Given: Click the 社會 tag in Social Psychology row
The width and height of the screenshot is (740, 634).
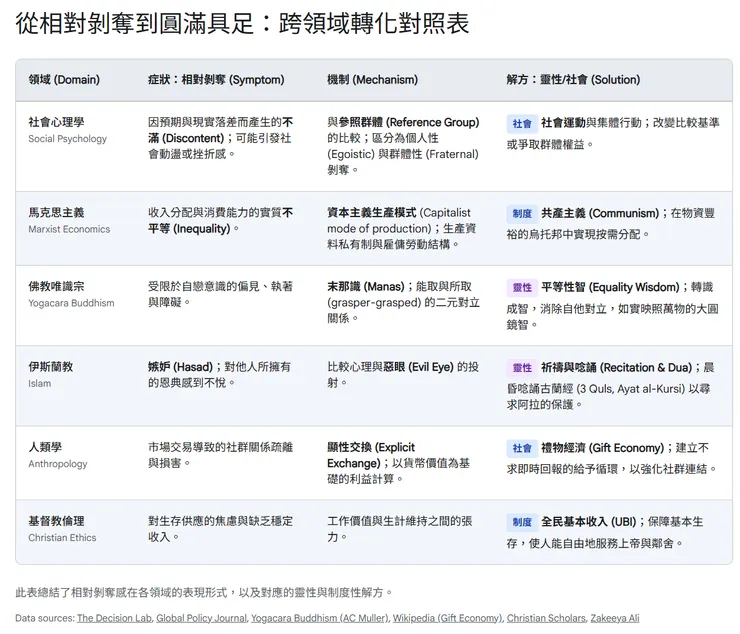Looking at the screenshot, I should [522, 123].
